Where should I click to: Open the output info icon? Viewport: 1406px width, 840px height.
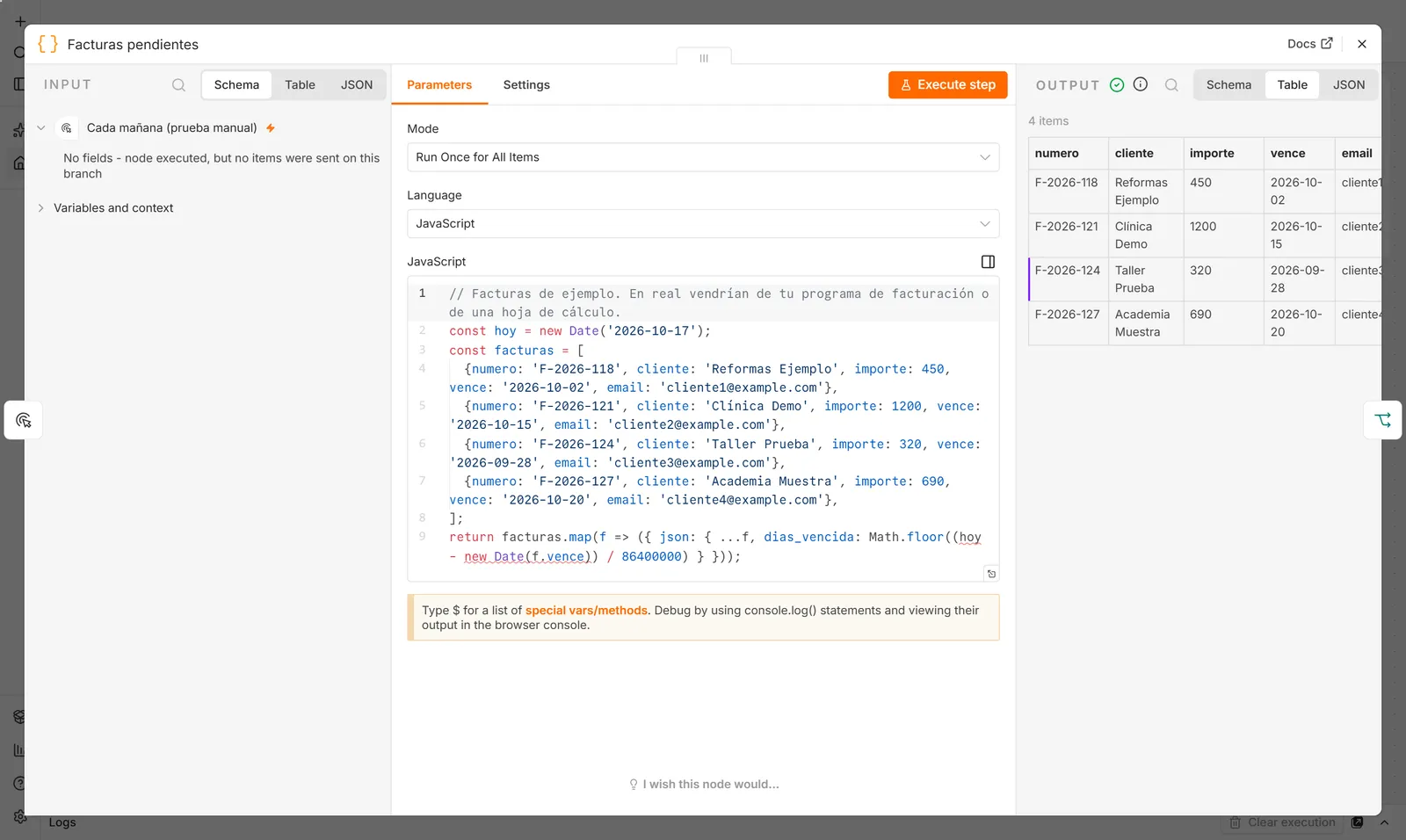coord(1141,84)
